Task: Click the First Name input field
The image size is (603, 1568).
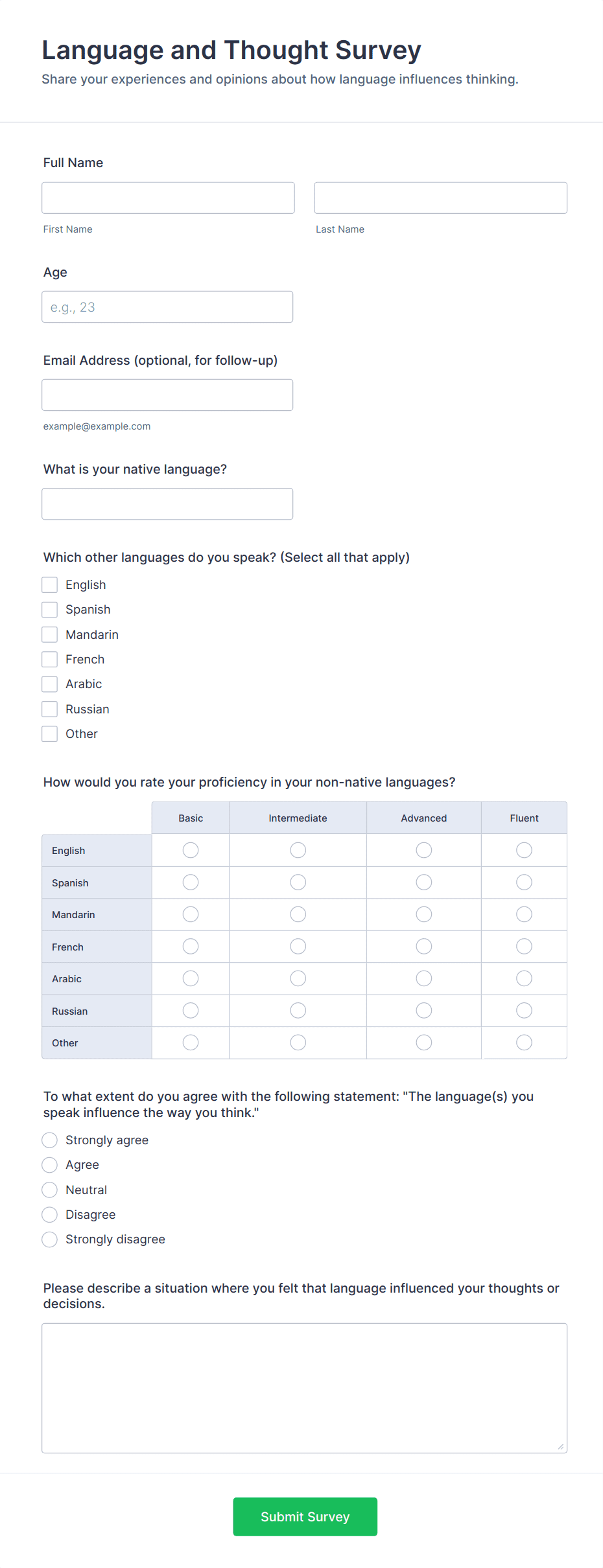Action: (x=167, y=198)
